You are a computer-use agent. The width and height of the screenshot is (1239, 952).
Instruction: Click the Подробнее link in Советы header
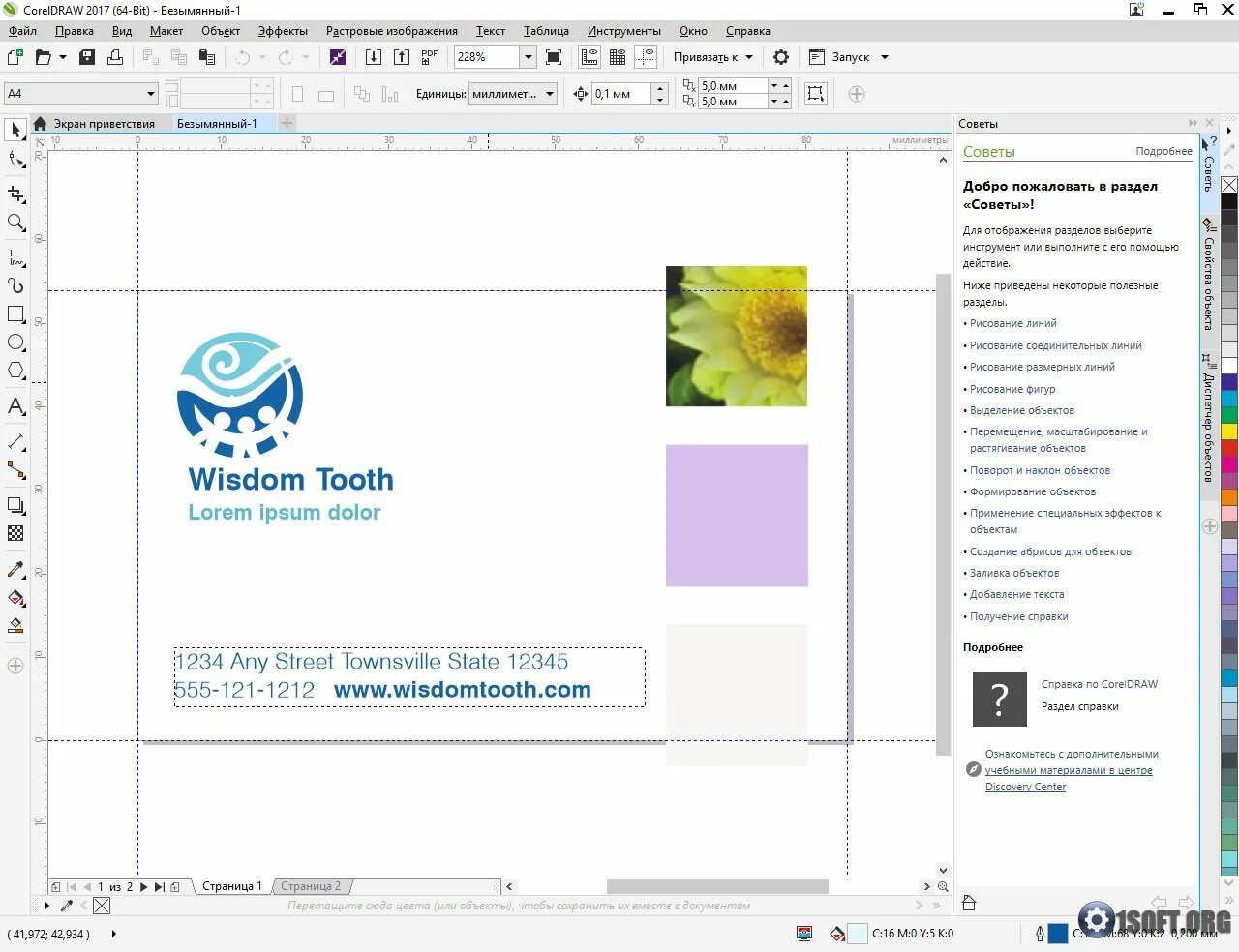pos(1163,151)
